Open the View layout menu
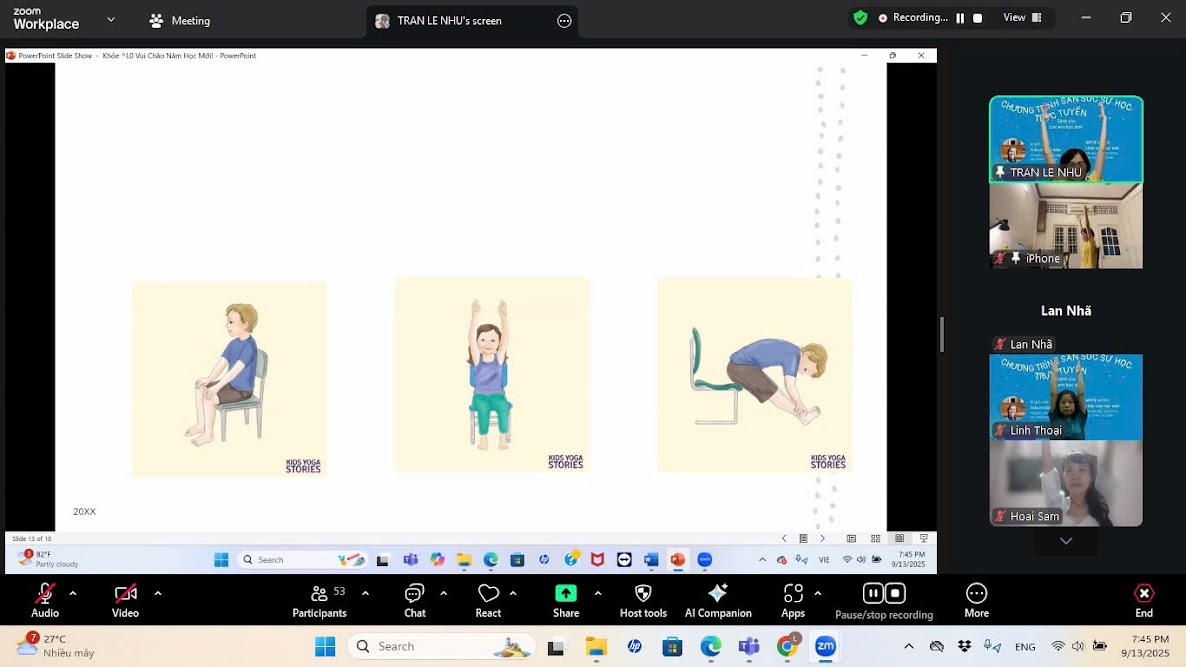 coord(1021,18)
